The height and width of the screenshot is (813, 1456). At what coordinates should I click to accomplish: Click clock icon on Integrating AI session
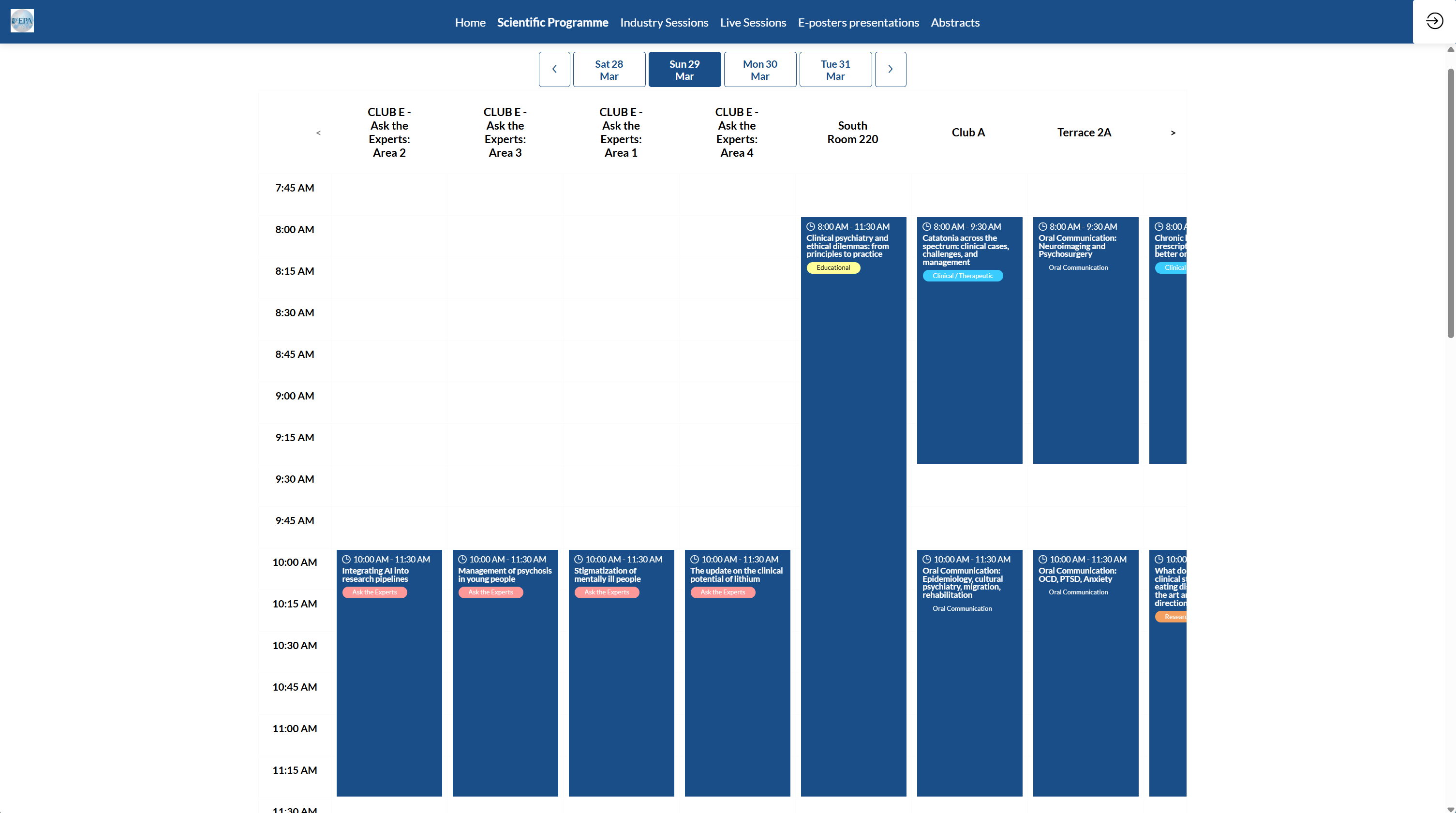tap(346, 559)
